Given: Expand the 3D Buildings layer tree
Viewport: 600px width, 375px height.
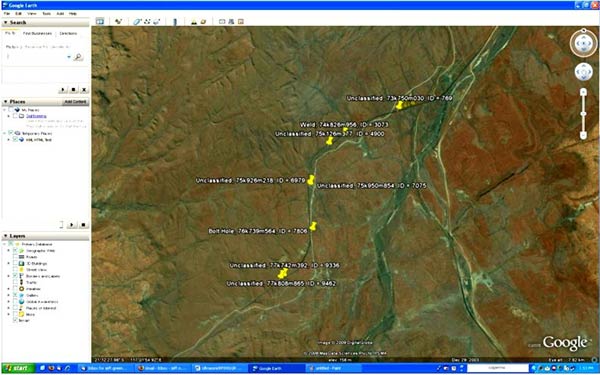Looking at the screenshot, I should tap(9, 263).
